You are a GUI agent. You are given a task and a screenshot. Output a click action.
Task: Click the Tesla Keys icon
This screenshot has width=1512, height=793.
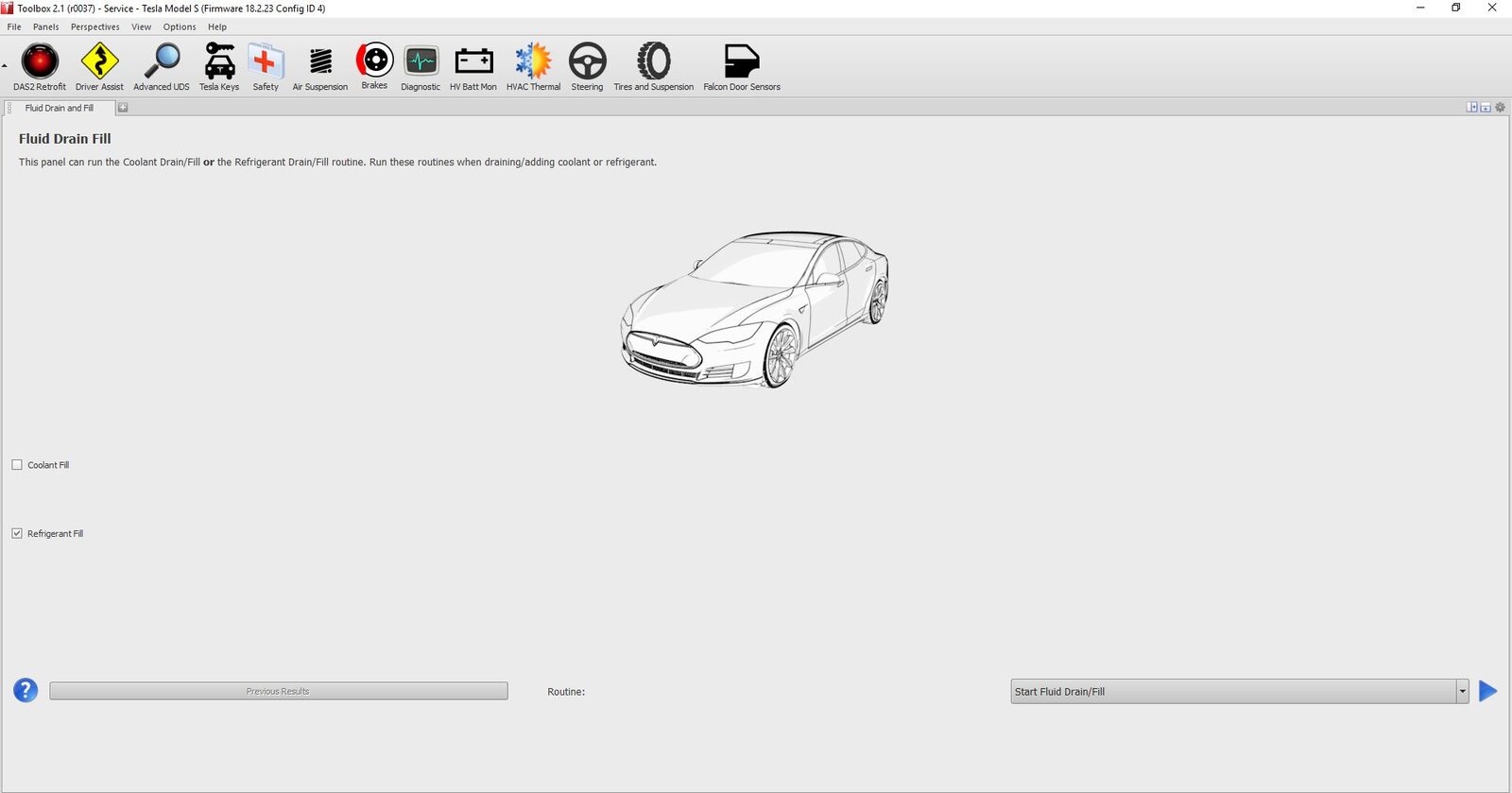[219, 62]
